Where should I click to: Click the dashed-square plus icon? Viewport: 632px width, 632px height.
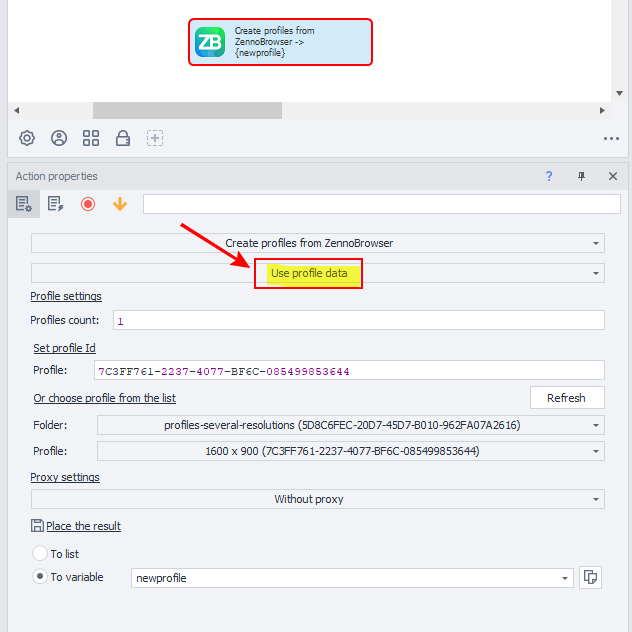click(155, 138)
